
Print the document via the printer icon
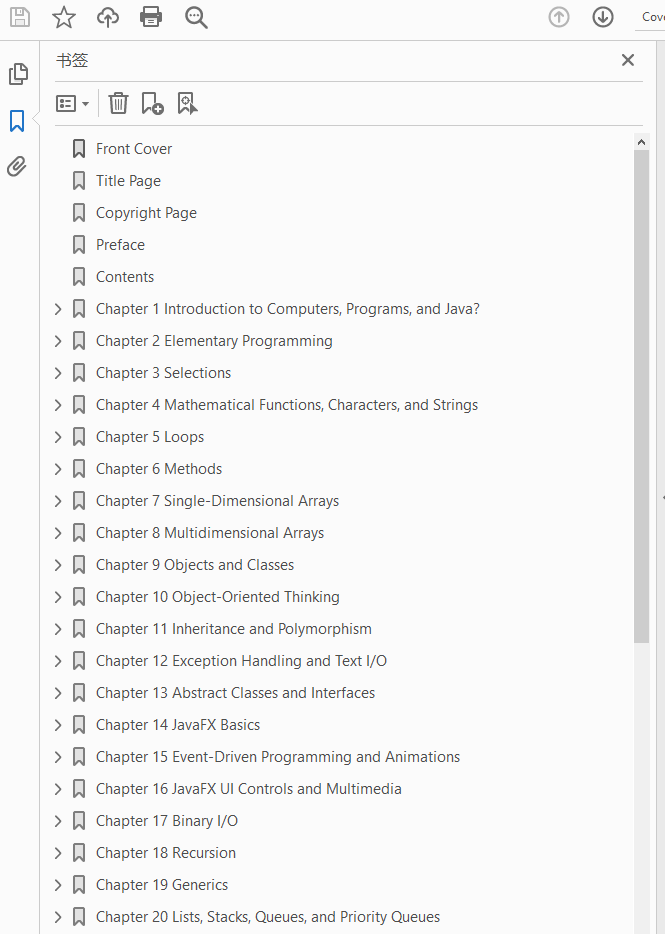[151, 17]
